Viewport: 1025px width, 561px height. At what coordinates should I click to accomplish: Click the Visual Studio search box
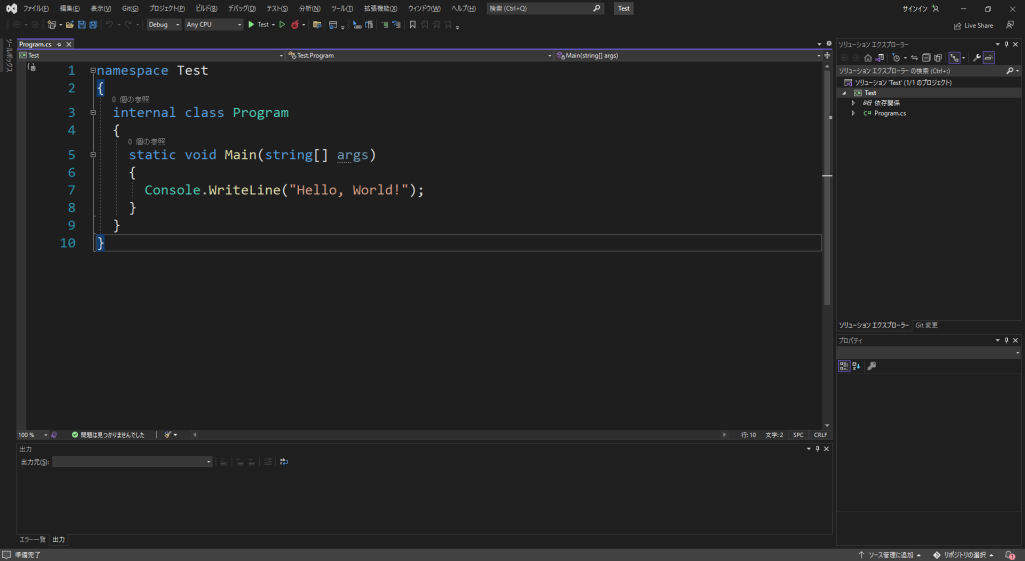(x=545, y=8)
